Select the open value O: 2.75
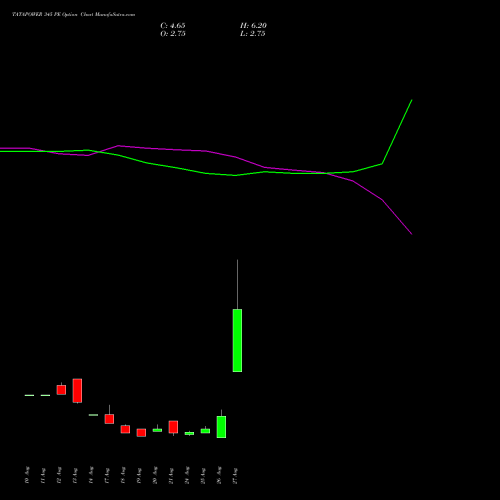Screen dimensions: 500x500 [173, 34]
